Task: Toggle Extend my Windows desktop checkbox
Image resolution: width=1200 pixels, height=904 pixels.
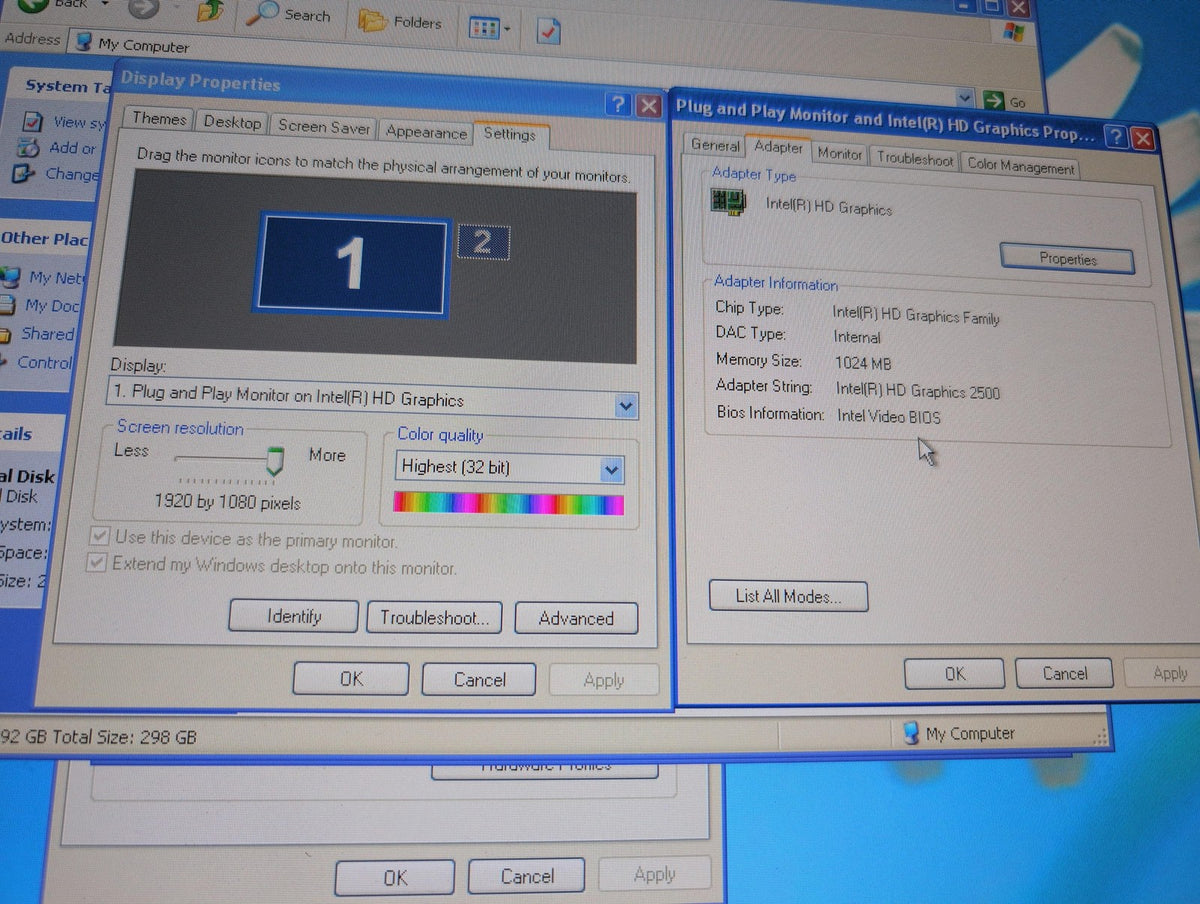Action: tap(96, 564)
